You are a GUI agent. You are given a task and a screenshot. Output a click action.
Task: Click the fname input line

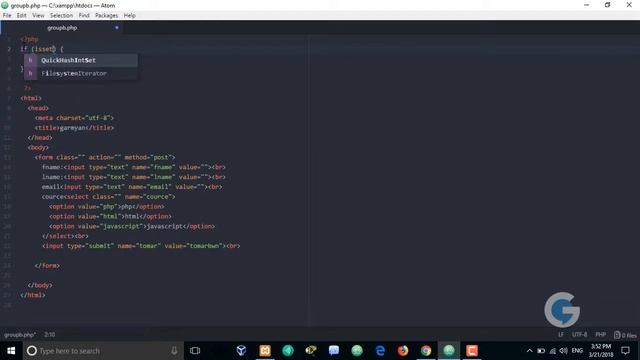pos(133,167)
